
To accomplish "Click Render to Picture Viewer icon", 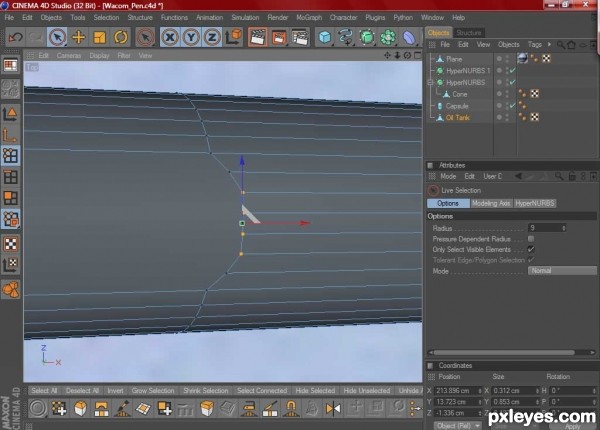I will tap(279, 37).
